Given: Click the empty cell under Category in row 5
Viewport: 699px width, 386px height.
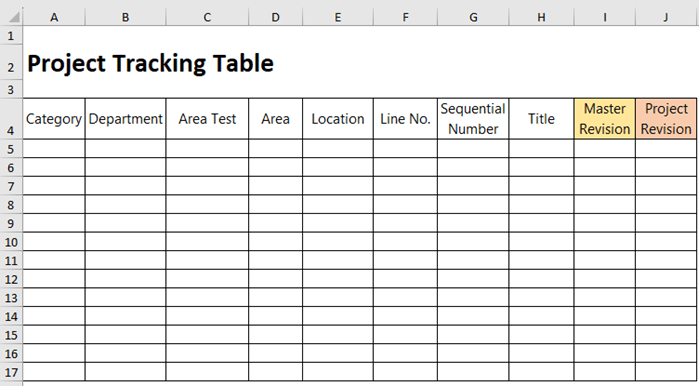Looking at the screenshot, I should click(54, 148).
